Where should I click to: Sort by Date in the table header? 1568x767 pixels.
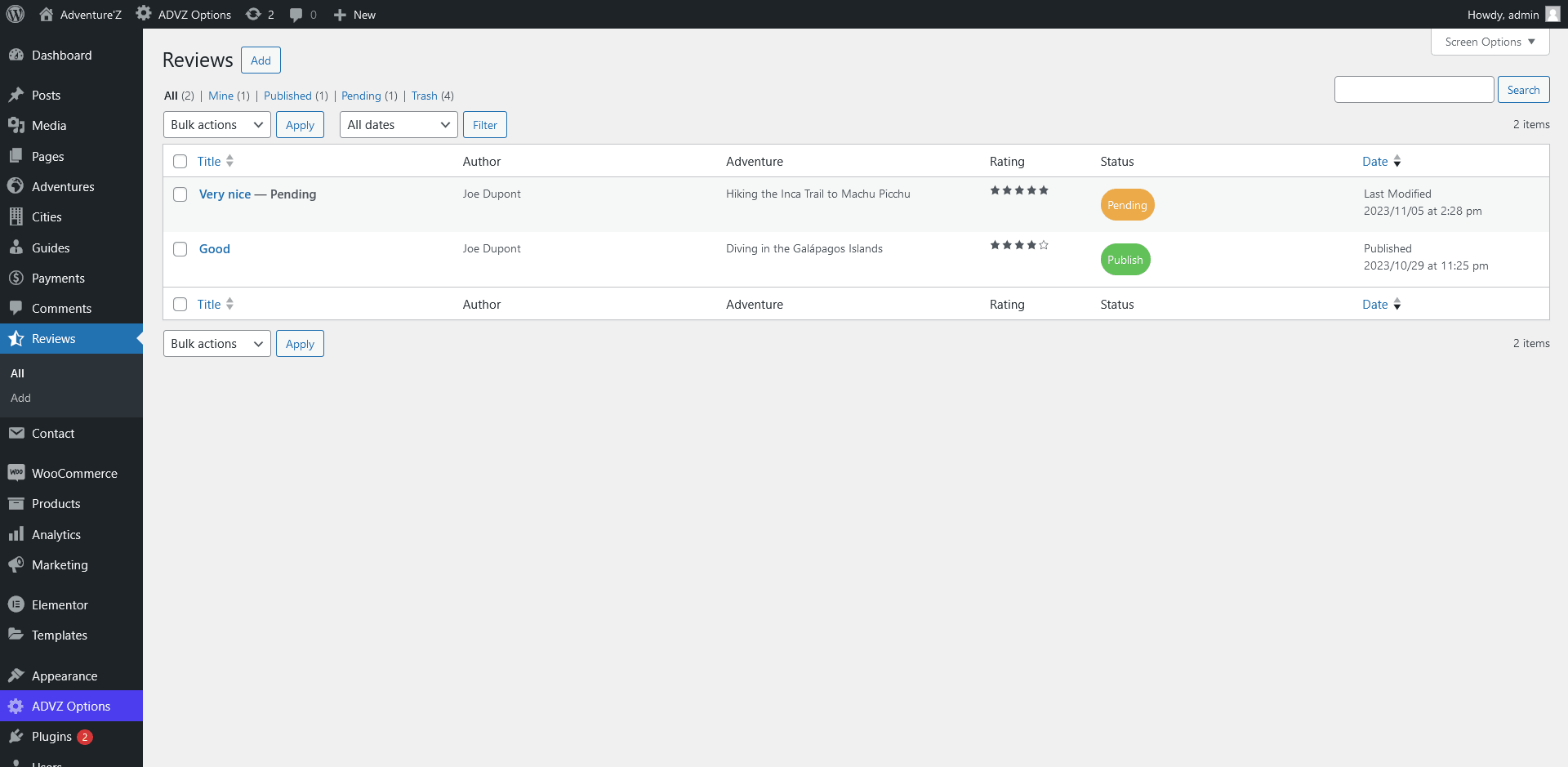1382,162
